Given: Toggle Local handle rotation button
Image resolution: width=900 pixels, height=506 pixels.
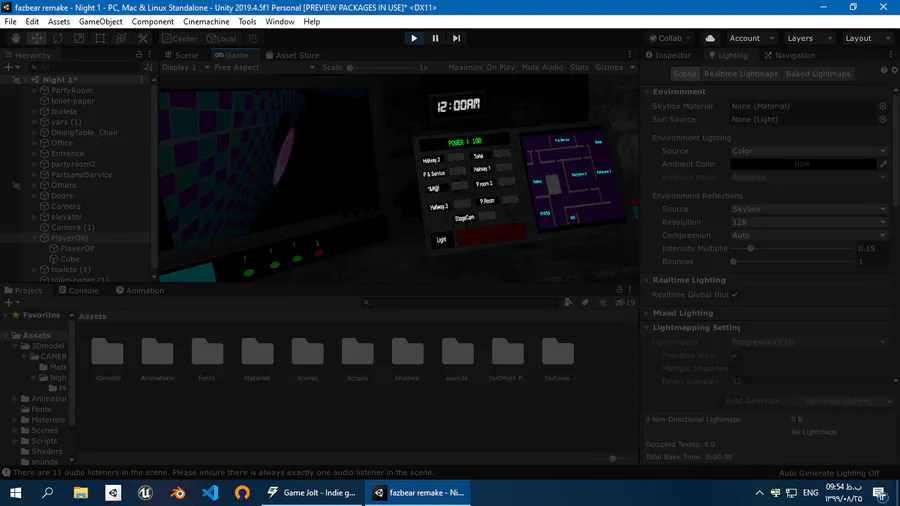Looking at the screenshot, I should point(222,38).
